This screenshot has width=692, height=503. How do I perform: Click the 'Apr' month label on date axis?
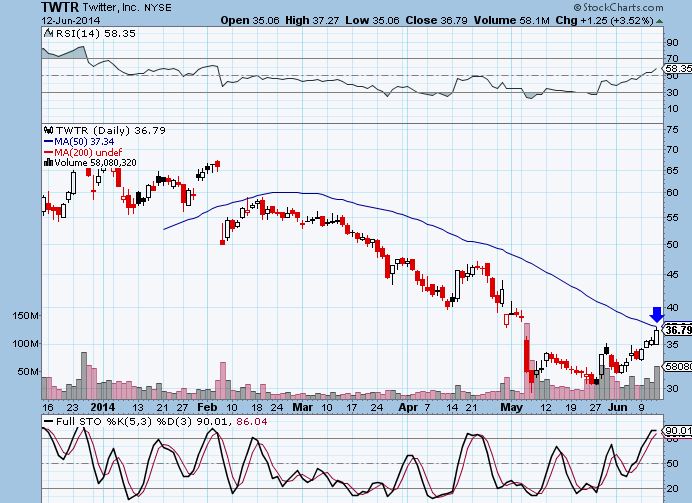click(408, 407)
